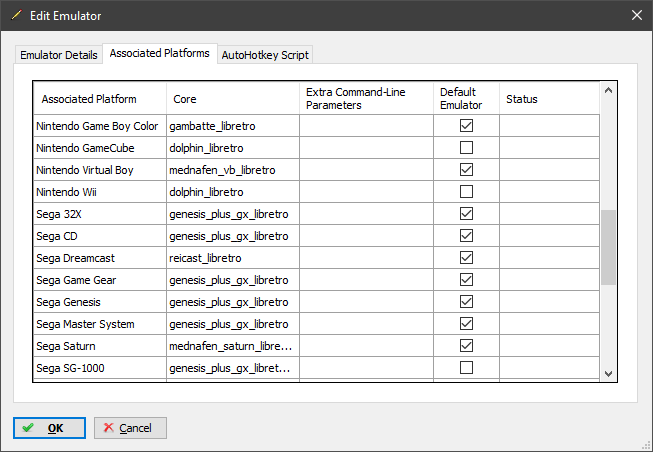Select the Nintendo Virtual Boy platform cell
Viewport: 653px width, 452px height.
point(100,170)
